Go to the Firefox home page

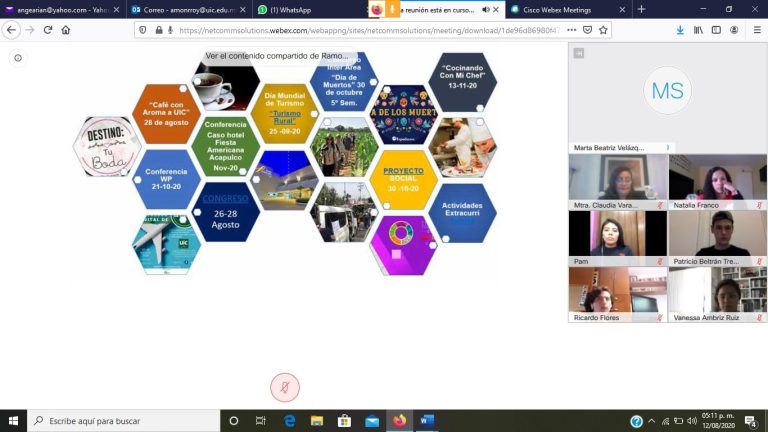(66, 30)
